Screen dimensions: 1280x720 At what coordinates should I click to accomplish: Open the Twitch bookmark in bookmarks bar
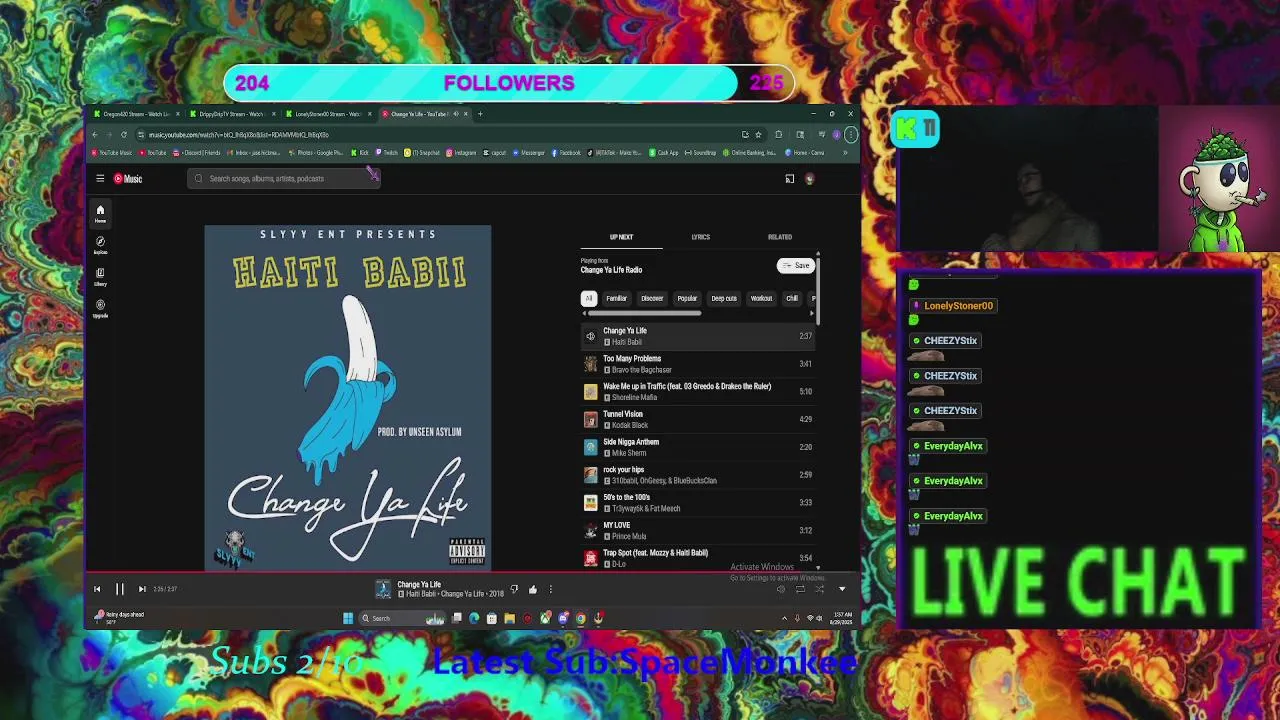point(386,153)
